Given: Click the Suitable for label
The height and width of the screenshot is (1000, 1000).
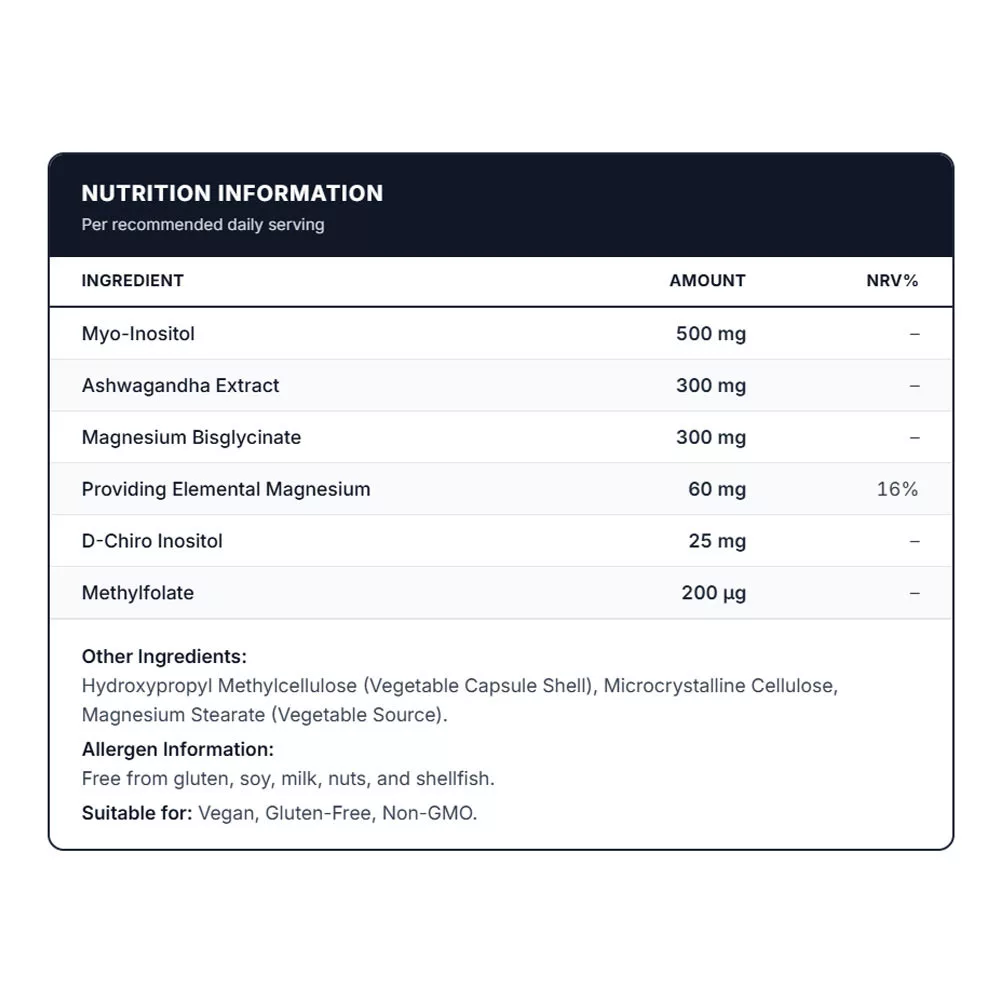Looking at the screenshot, I should tap(136, 813).
